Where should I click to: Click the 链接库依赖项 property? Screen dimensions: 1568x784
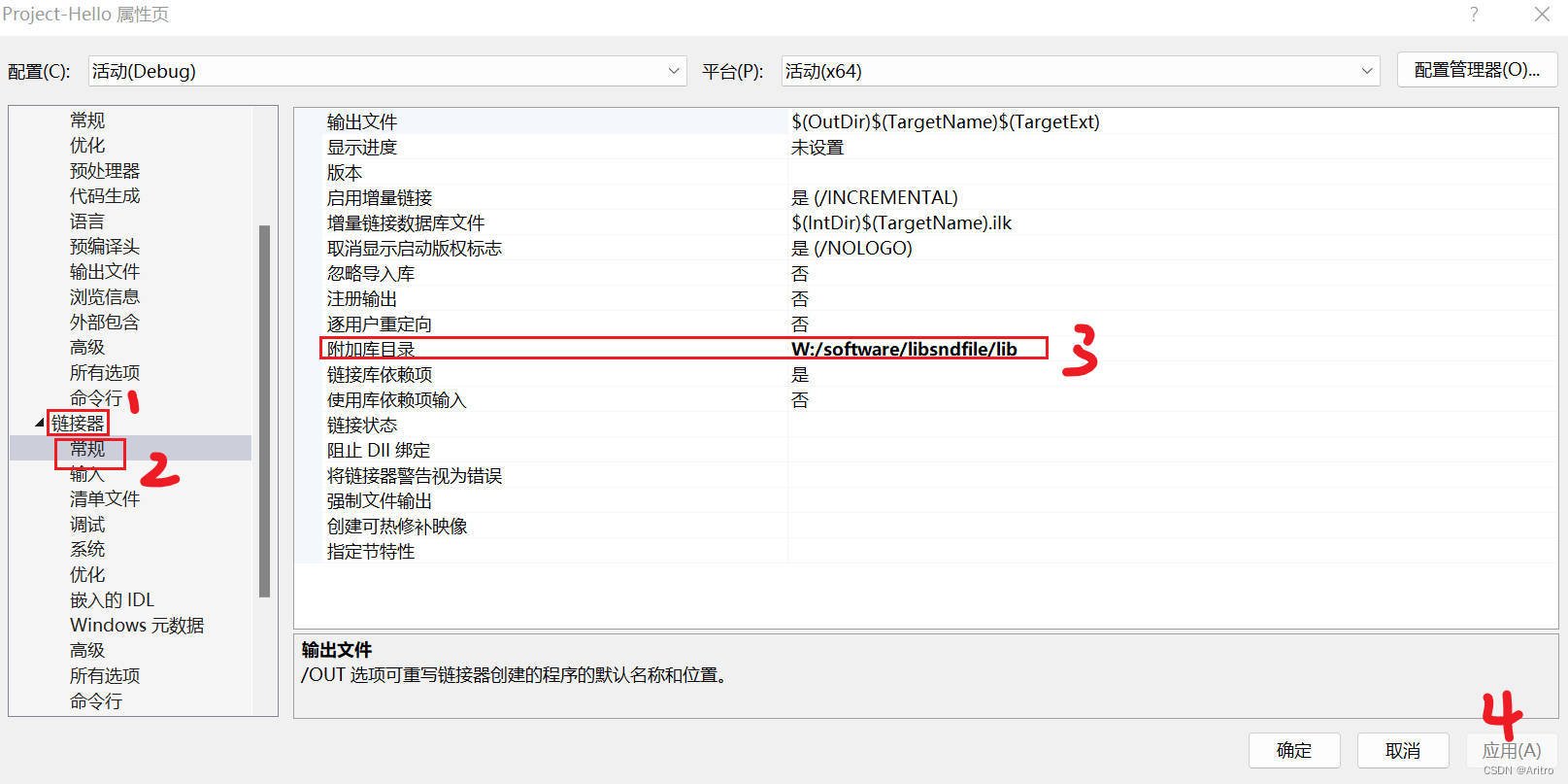point(380,375)
